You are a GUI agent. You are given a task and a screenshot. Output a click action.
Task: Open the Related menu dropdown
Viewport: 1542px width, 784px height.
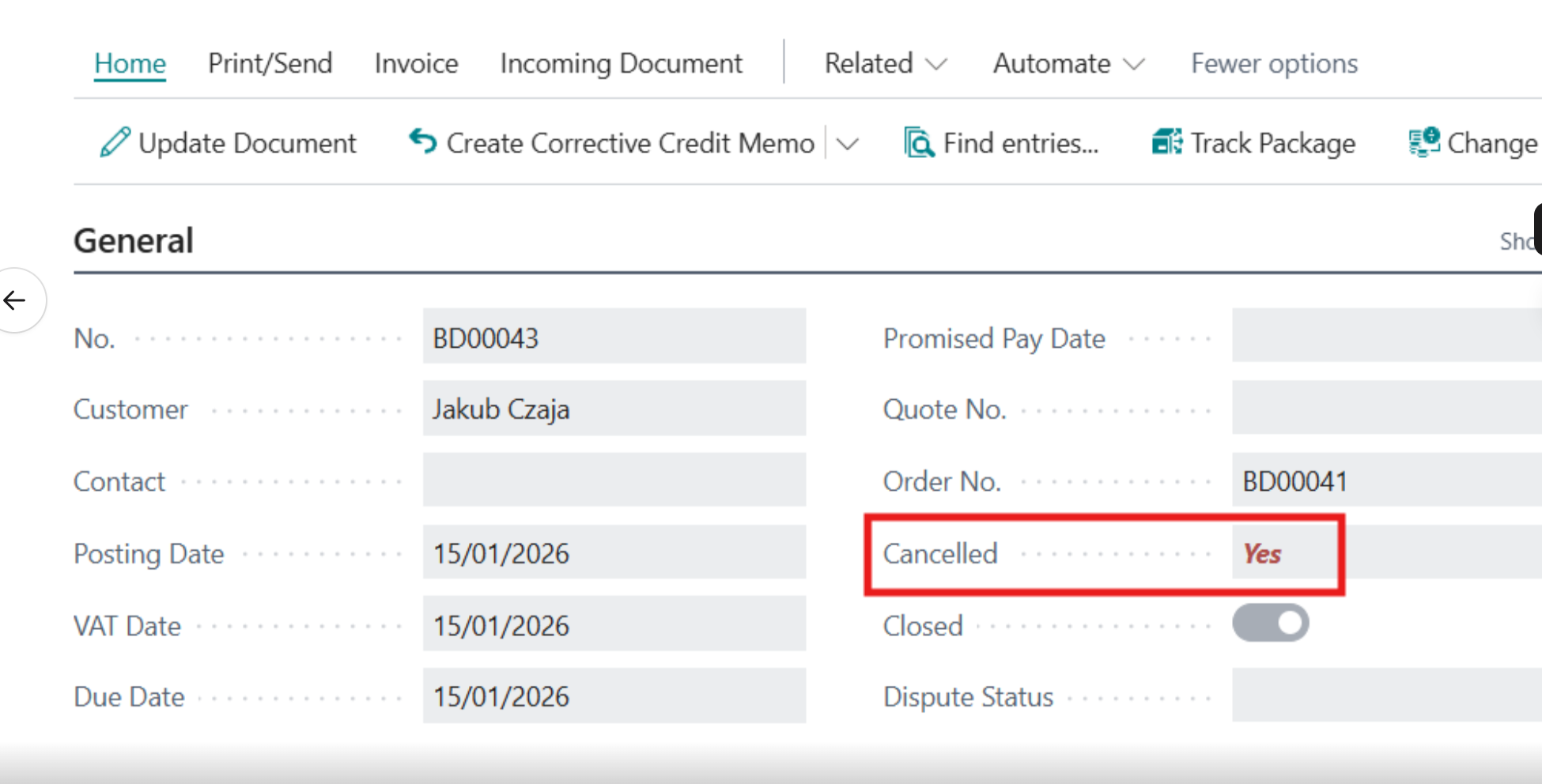pyautogui.click(x=886, y=63)
